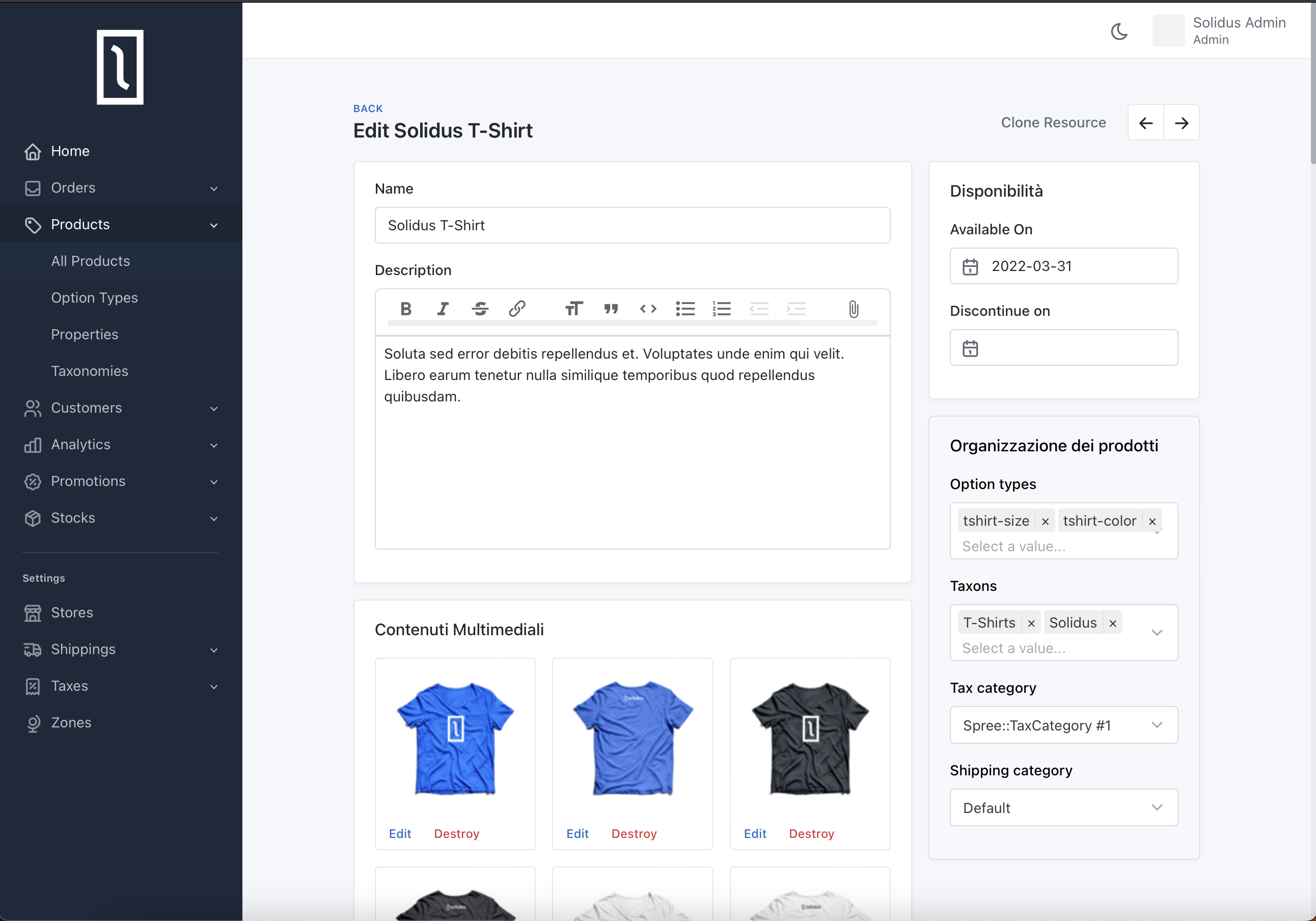Go to next resource arrow

click(x=1182, y=123)
